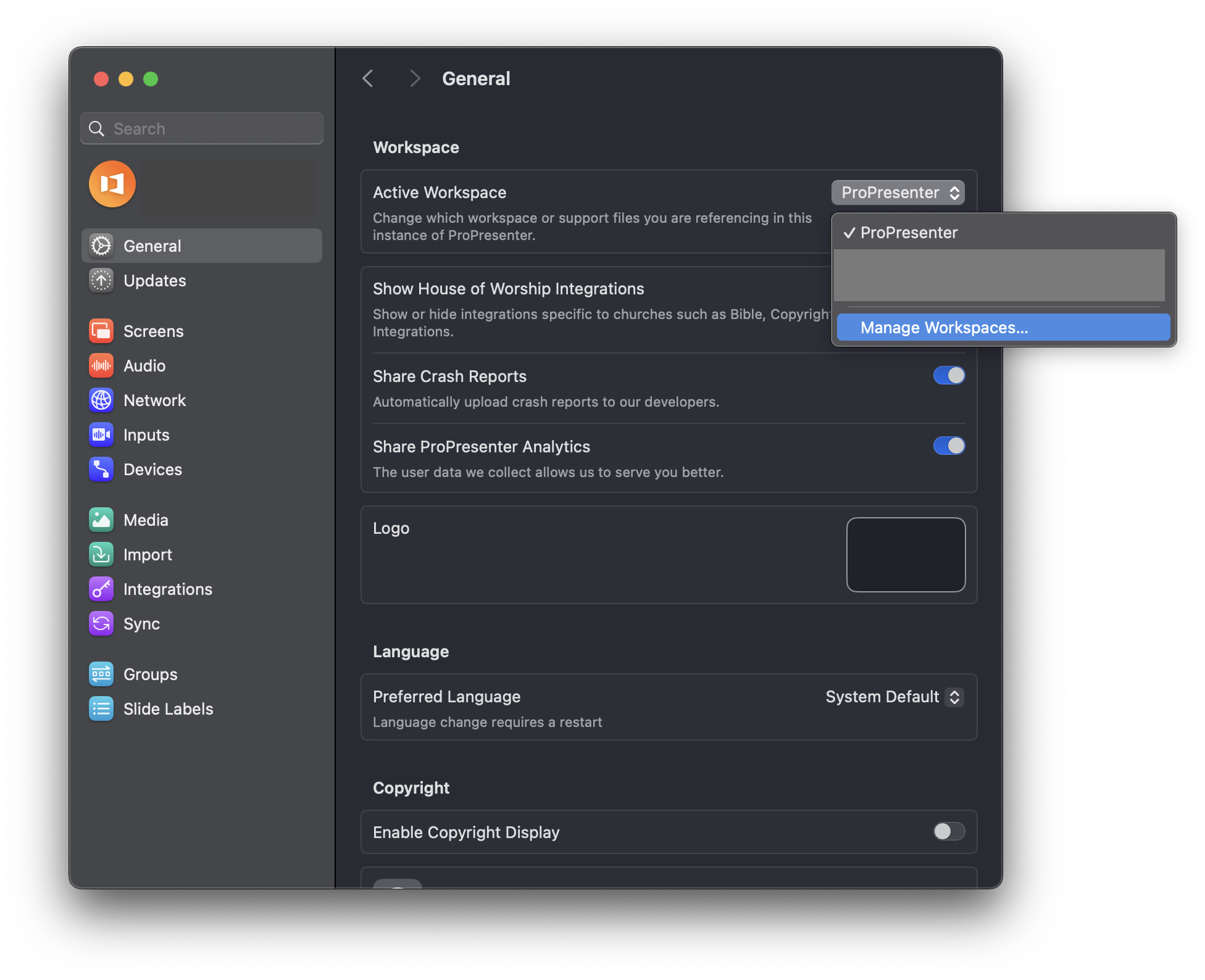Open the Screens settings icon

(x=101, y=331)
